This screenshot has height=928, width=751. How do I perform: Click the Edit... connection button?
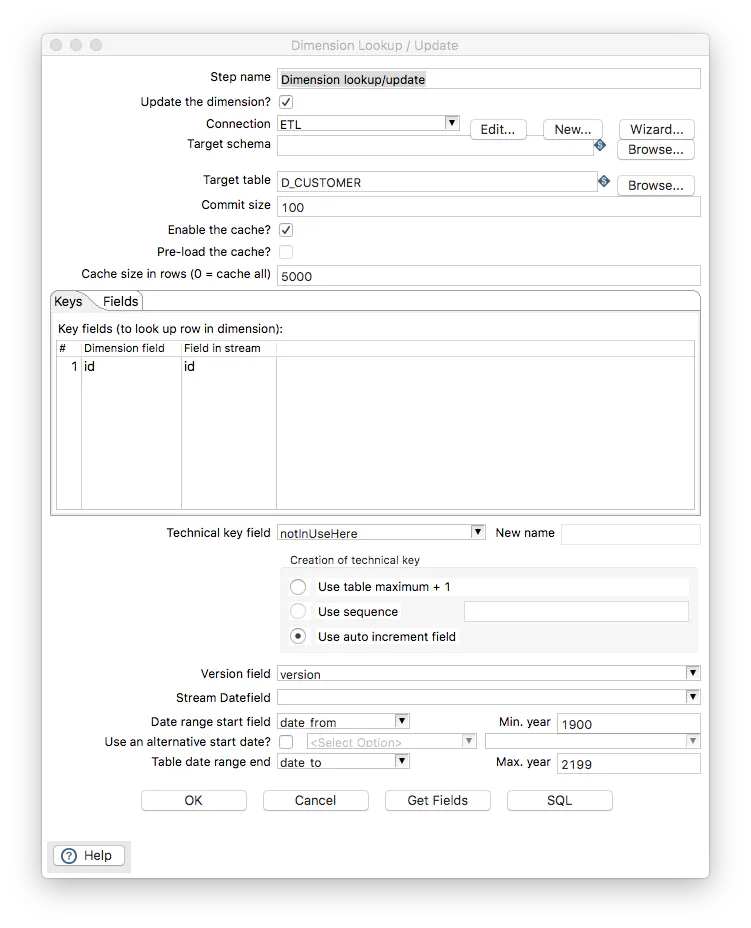click(498, 130)
